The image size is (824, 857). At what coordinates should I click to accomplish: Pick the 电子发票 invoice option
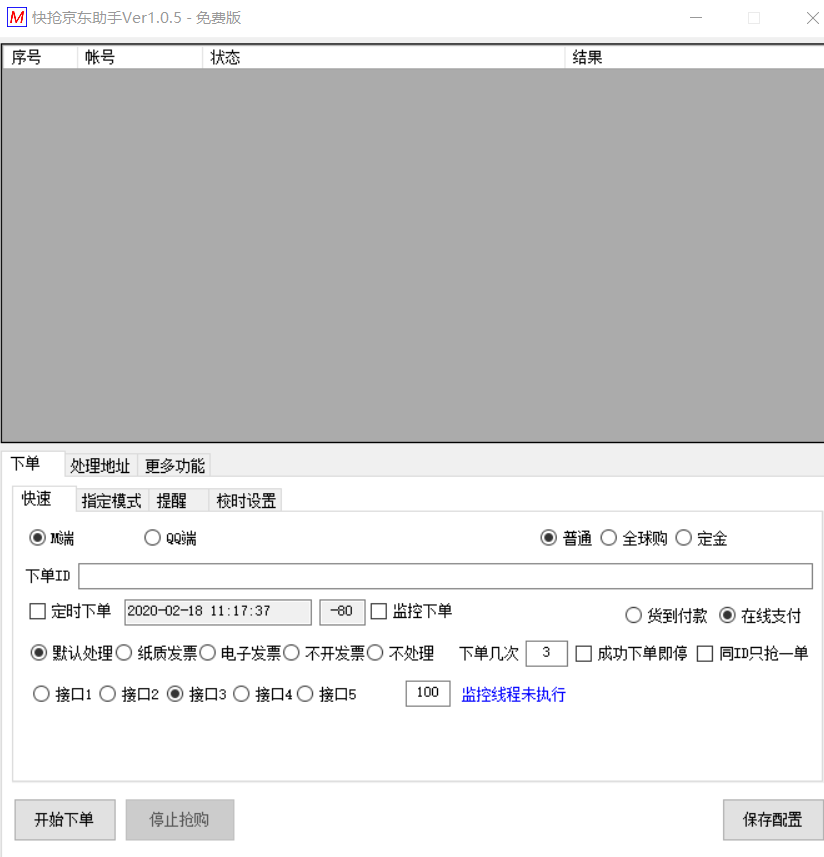208,653
